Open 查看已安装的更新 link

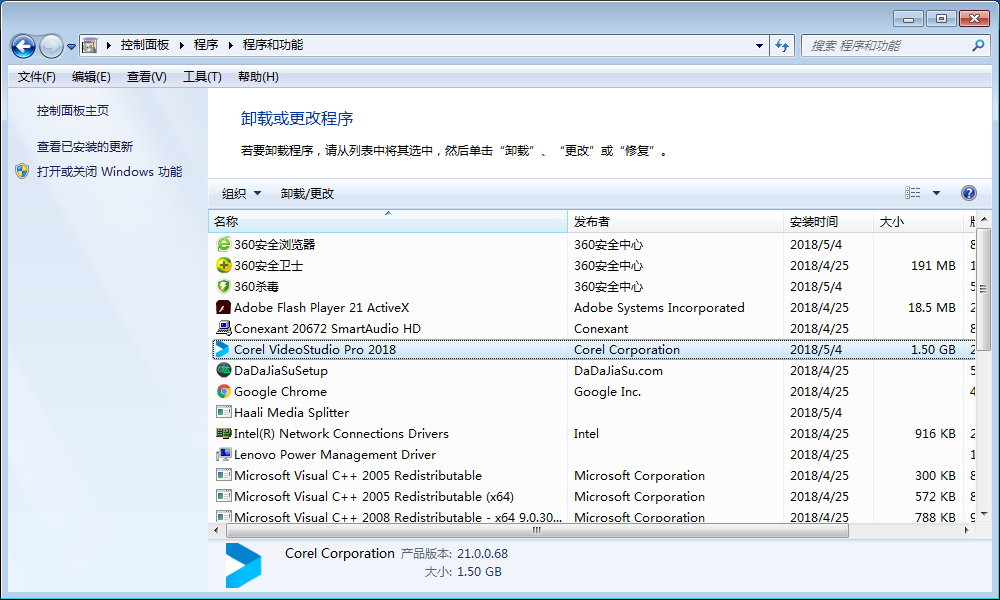pyautogui.click(x=85, y=147)
